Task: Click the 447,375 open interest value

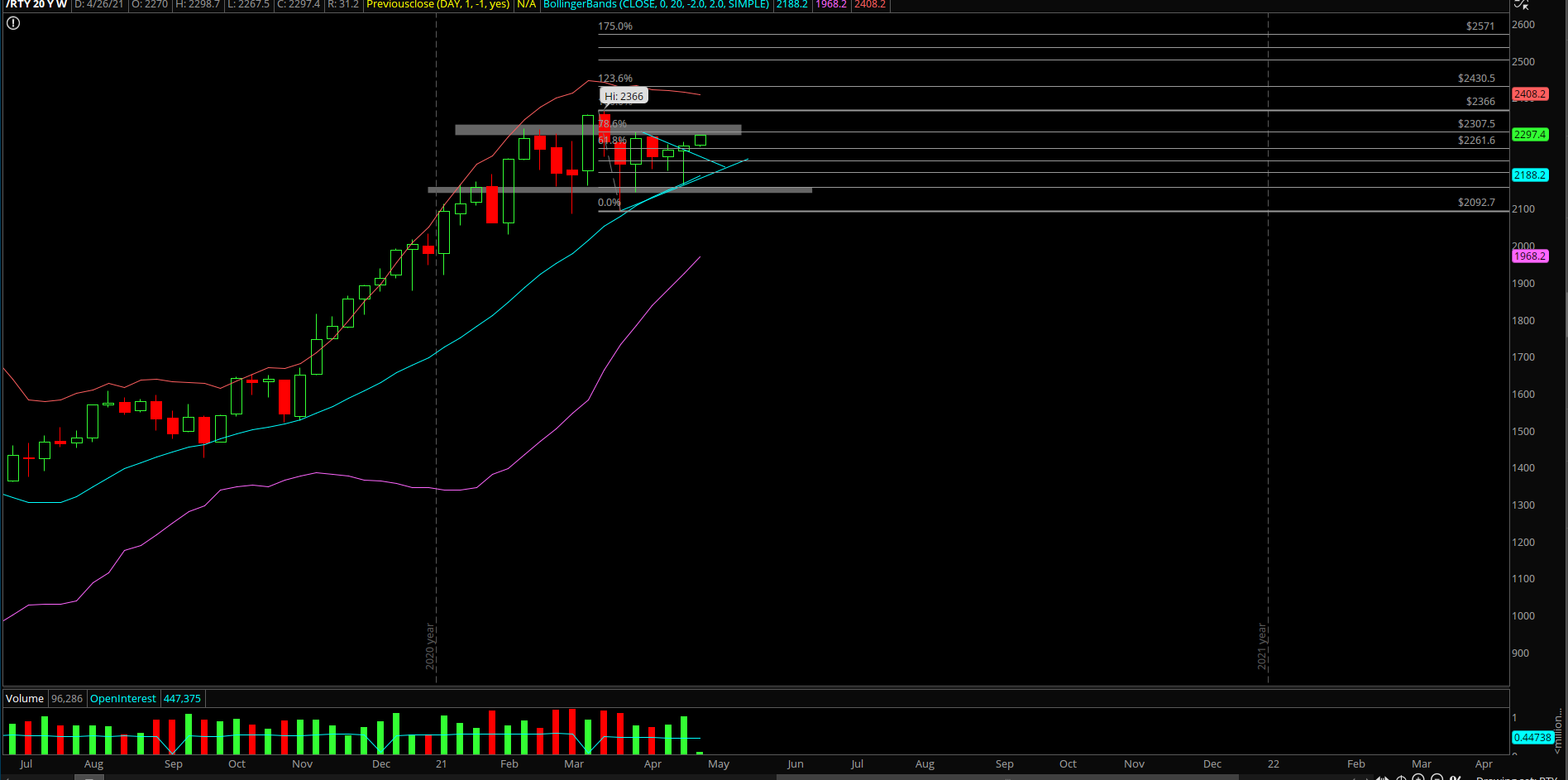Action: click(182, 698)
